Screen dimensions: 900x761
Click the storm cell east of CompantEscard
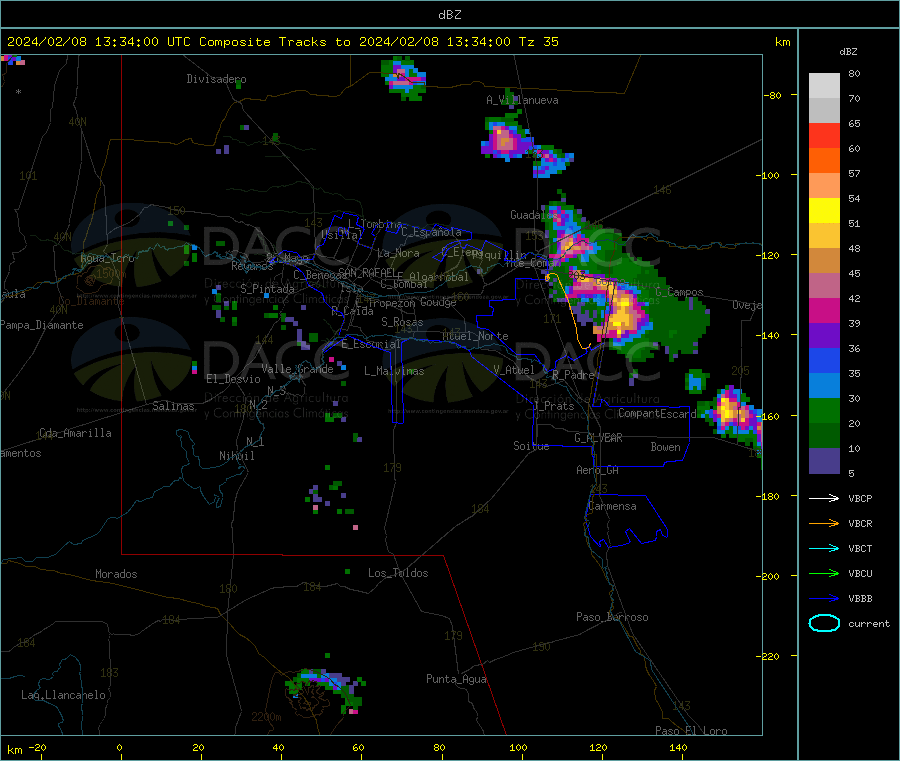click(x=732, y=413)
